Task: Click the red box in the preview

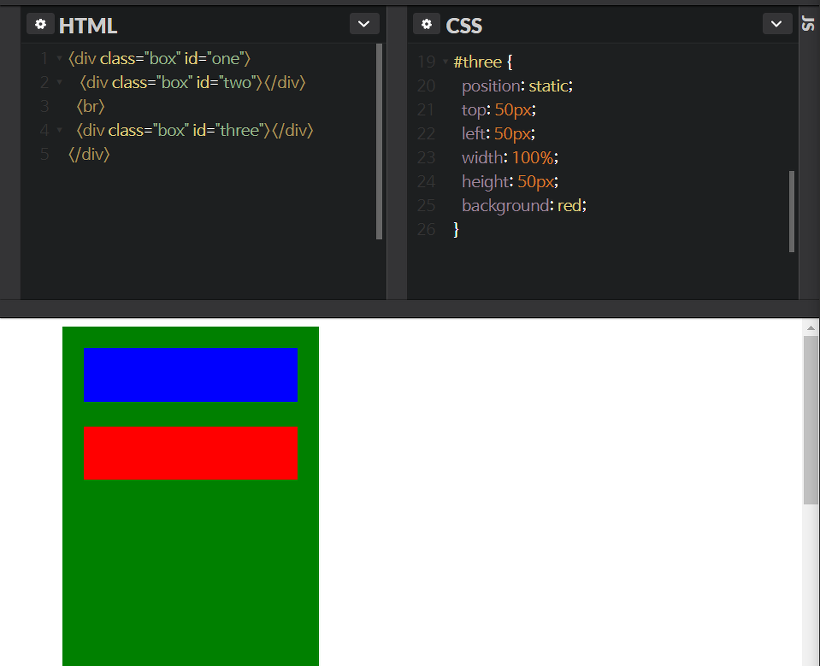Action: click(191, 453)
